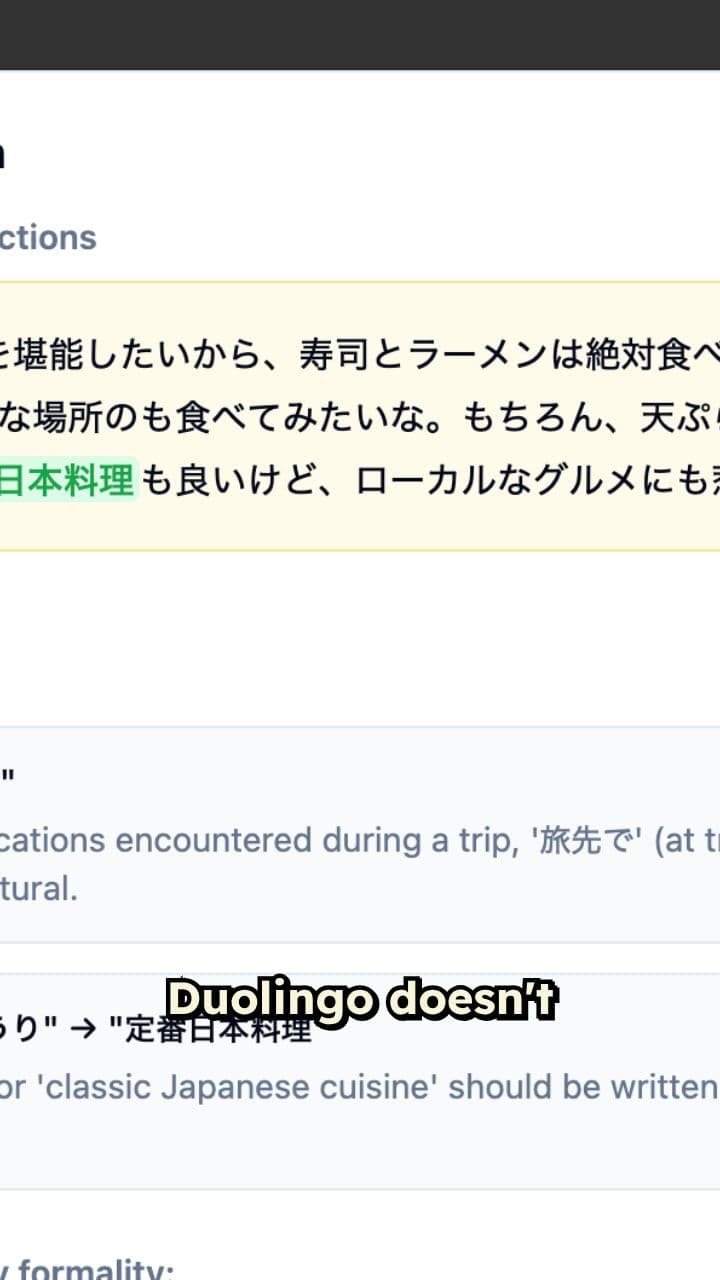This screenshot has height=1280, width=720.
Task: Click the green highlighted 日本料理 correction
Action: tap(66, 481)
